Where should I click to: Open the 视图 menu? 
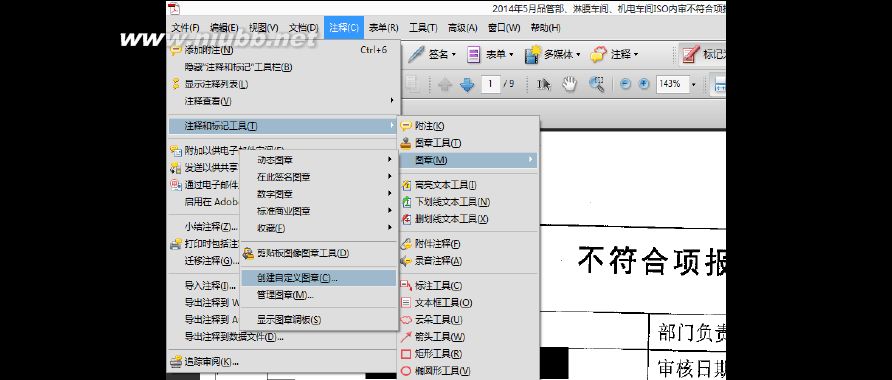(x=263, y=27)
